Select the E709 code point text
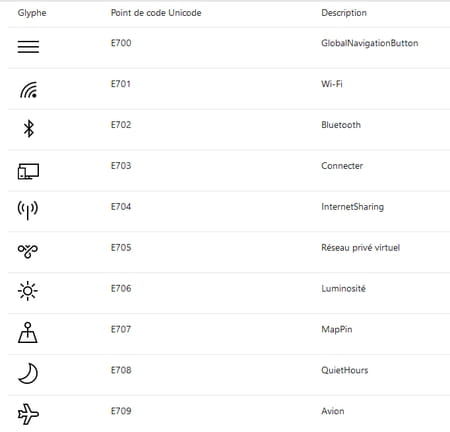Viewport: 450px width, 432px height. pyautogui.click(x=121, y=411)
